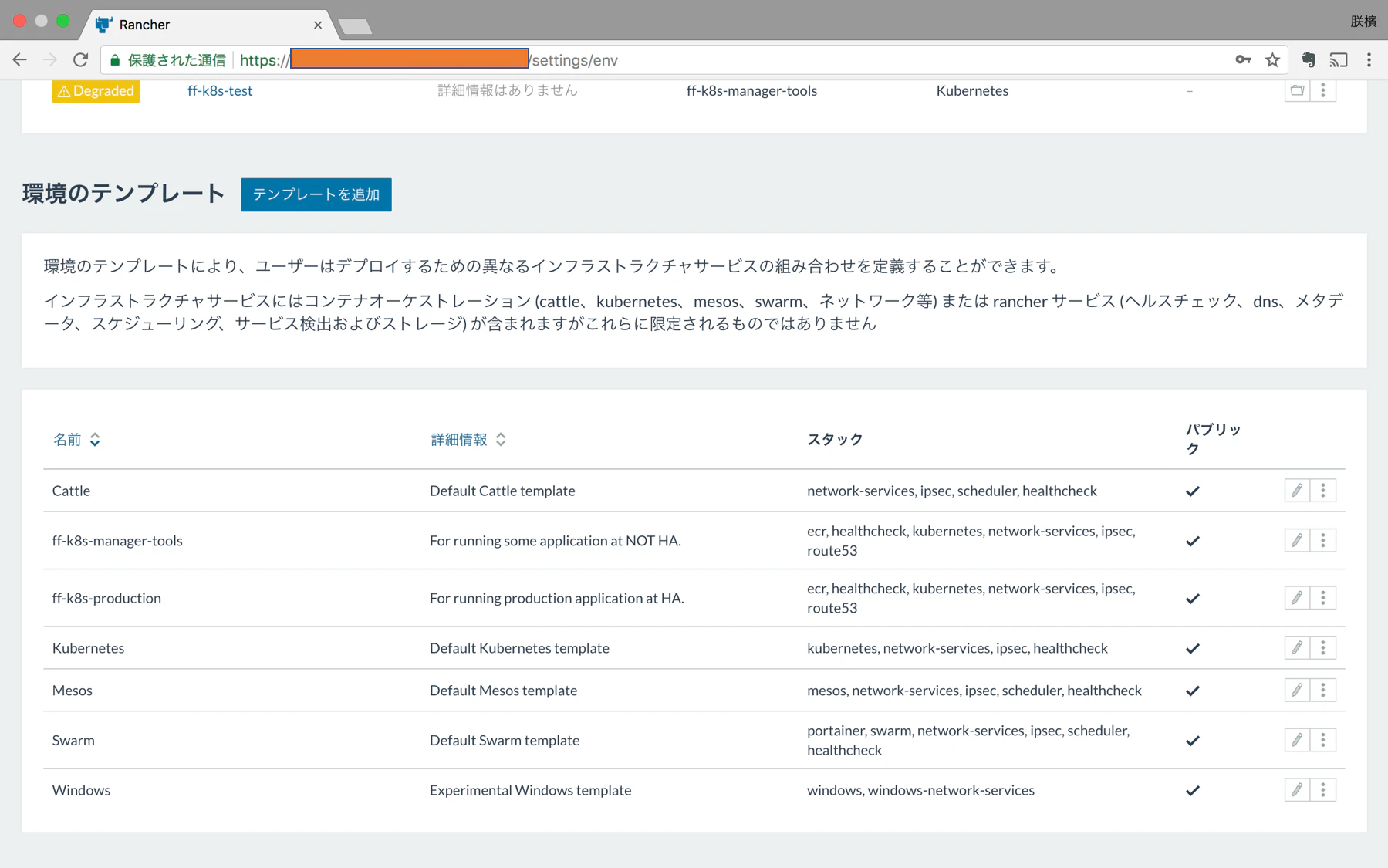
Task: Open more actions menu for ff-k8s-production row
Action: [1323, 598]
